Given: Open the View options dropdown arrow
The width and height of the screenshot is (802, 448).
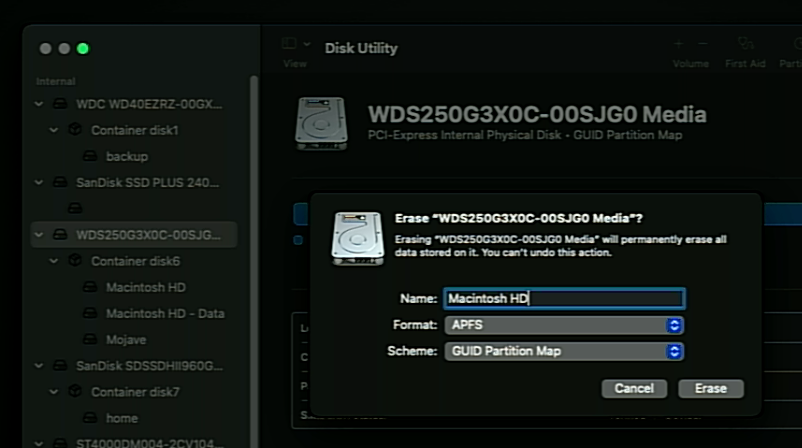Looking at the screenshot, I should [307, 44].
